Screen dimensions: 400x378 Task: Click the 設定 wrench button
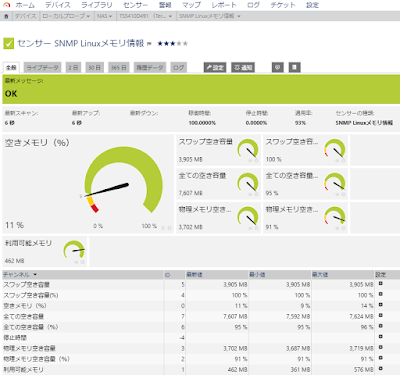[x=215, y=67]
